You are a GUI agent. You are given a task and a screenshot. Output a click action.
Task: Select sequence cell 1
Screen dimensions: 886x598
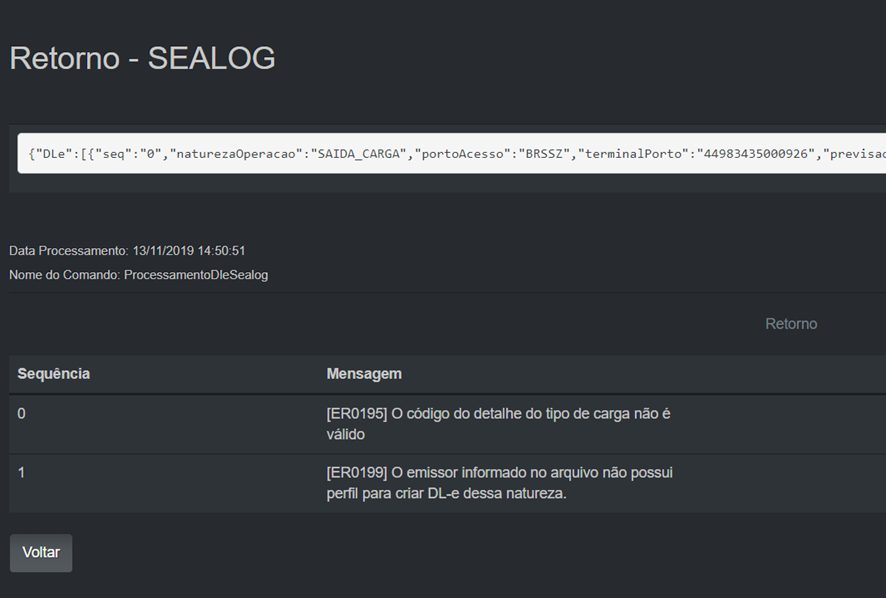coord(21,473)
